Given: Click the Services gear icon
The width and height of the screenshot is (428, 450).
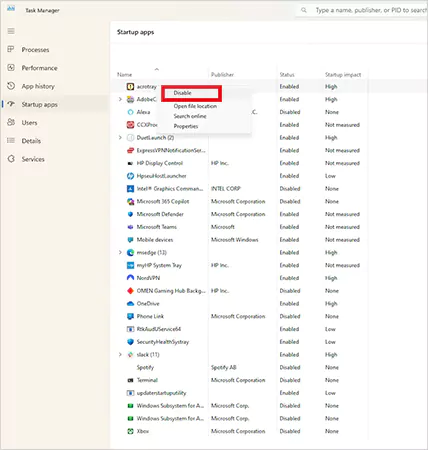Looking at the screenshot, I should pyautogui.click(x=11, y=159).
